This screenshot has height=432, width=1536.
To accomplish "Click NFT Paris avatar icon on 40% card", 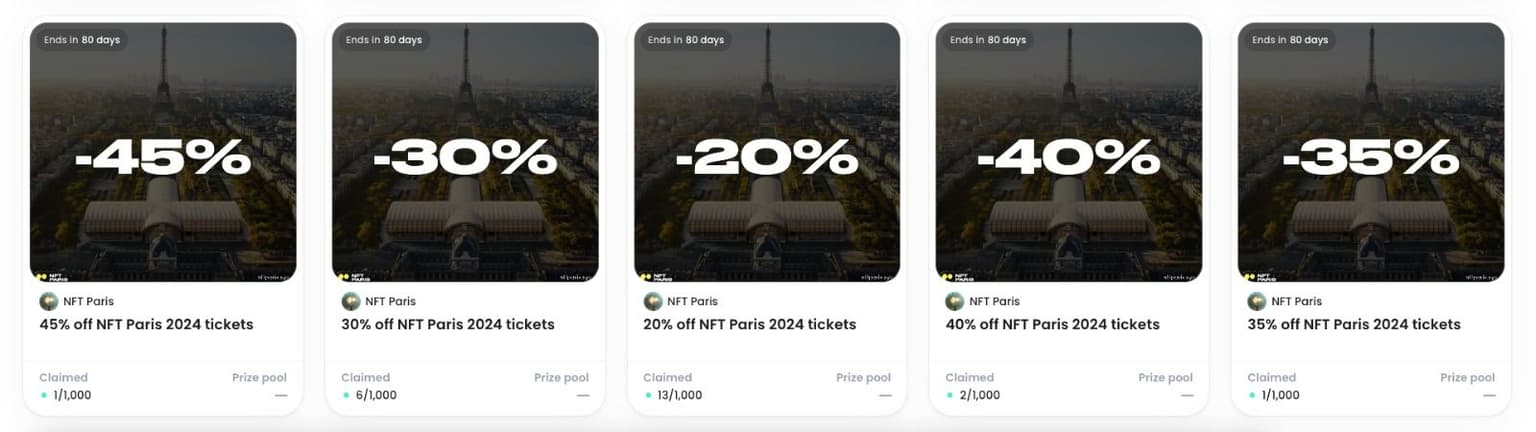I will (954, 301).
